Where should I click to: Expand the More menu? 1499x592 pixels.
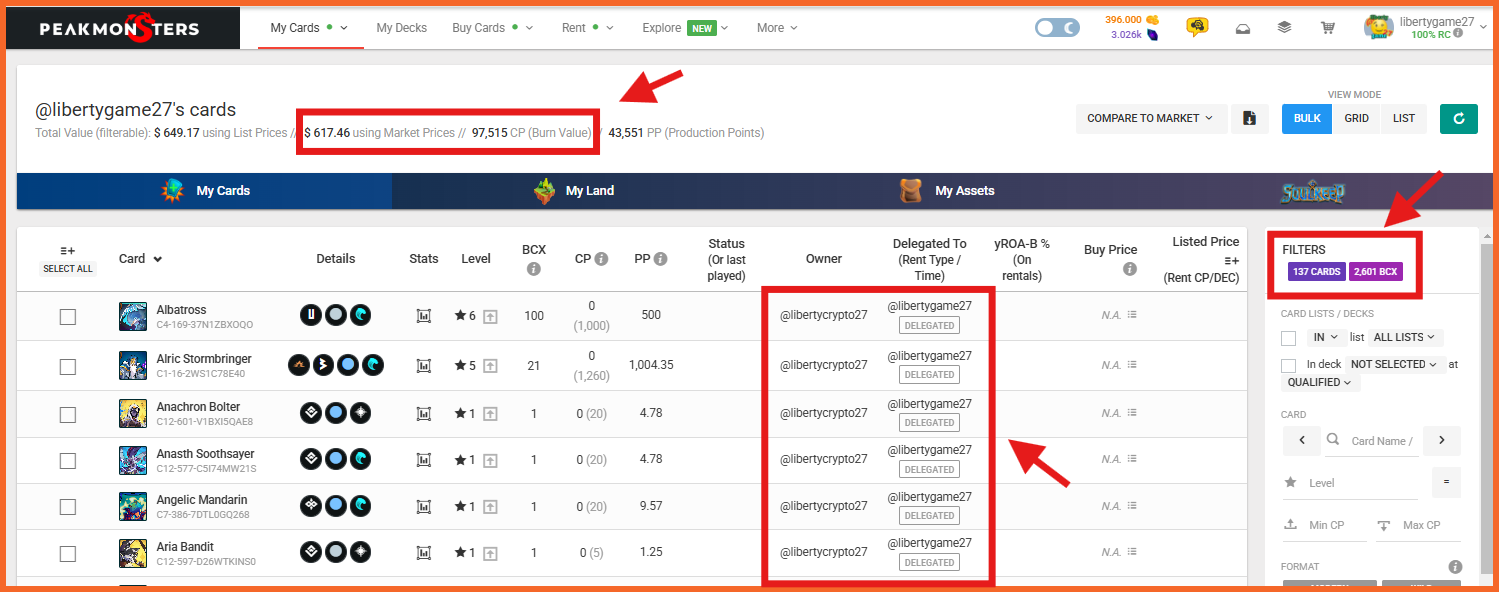(777, 28)
